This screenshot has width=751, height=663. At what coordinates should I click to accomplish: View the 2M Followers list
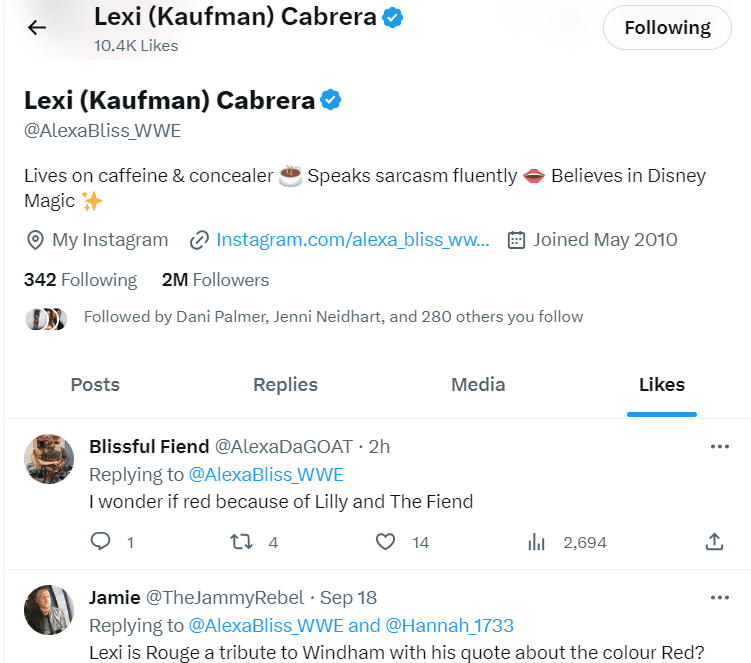pos(215,280)
